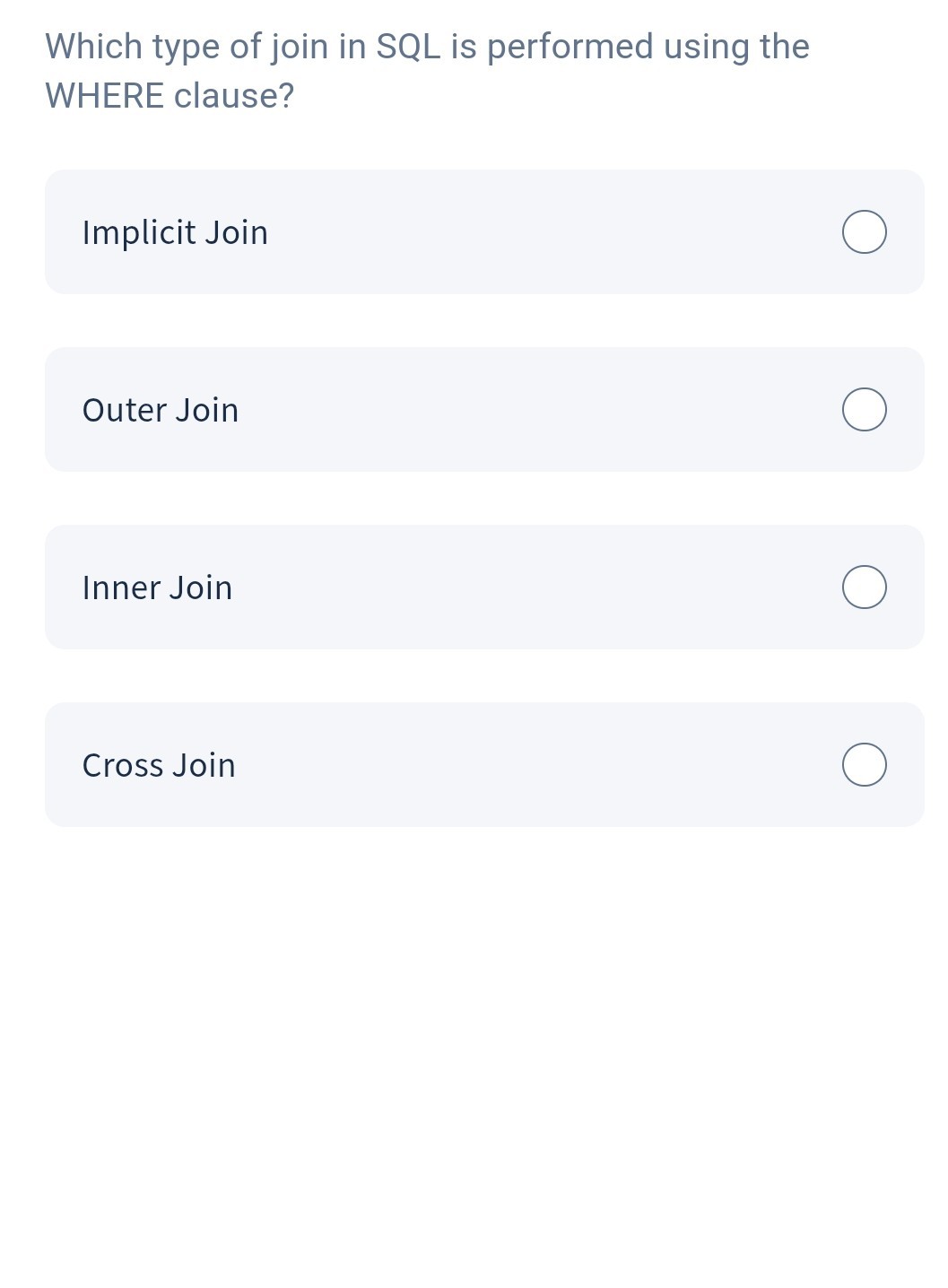Tap the "Inner Join" answer text
This screenshot has height=1288, width=948.
[x=157, y=587]
